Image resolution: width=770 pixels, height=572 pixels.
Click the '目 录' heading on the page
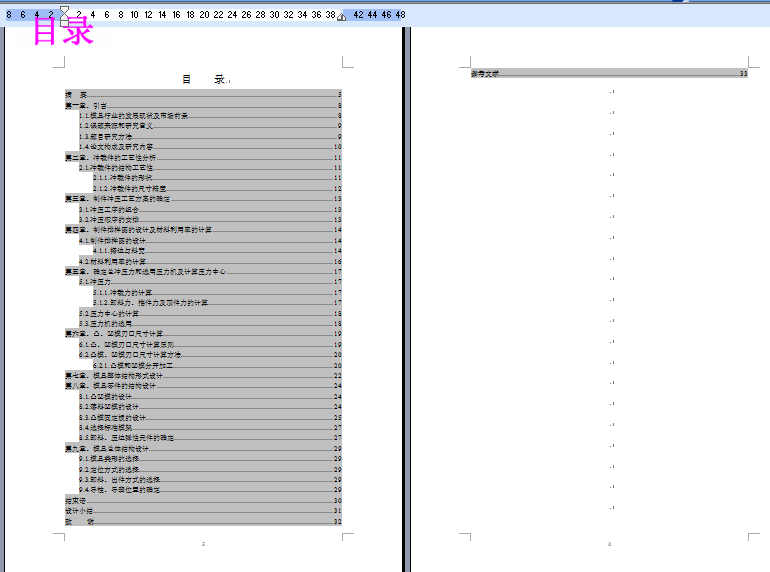204,80
